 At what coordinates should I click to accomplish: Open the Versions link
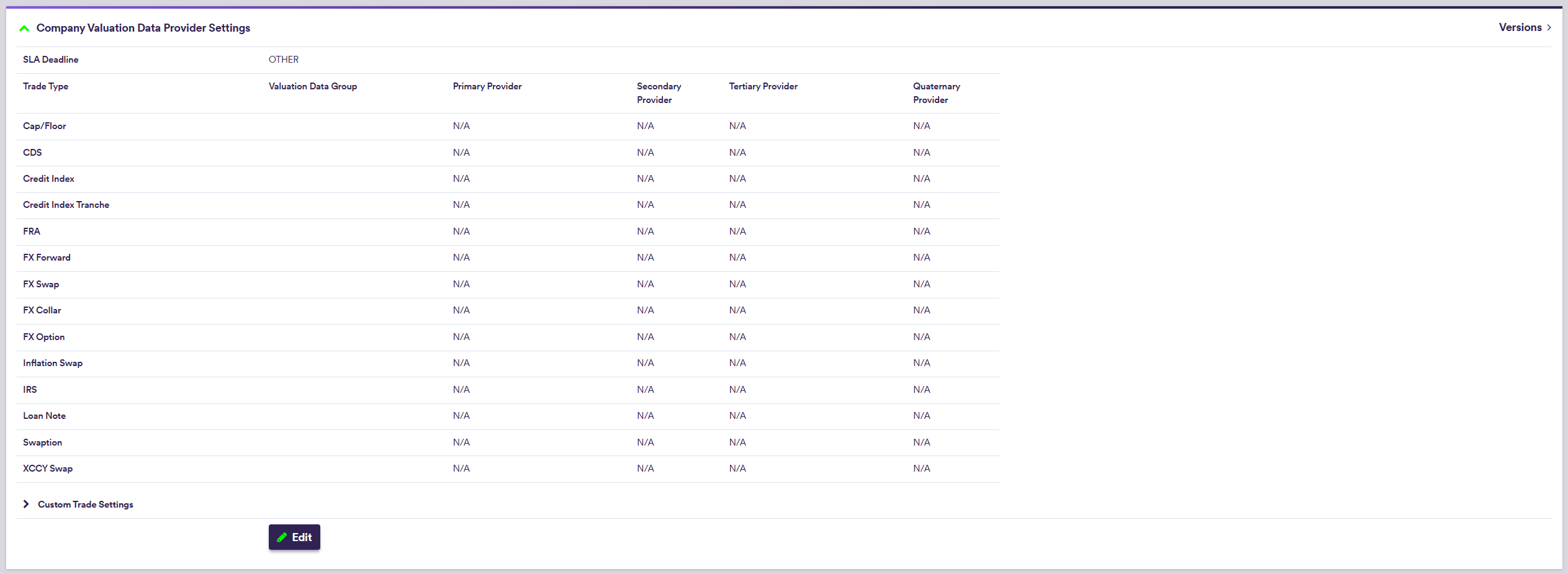1520,27
